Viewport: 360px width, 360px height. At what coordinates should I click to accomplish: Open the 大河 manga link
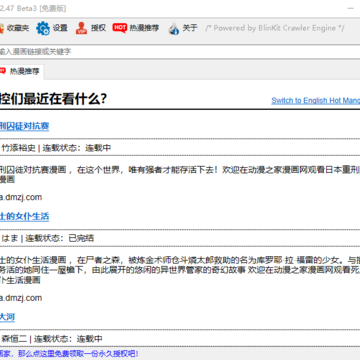tap(7, 317)
